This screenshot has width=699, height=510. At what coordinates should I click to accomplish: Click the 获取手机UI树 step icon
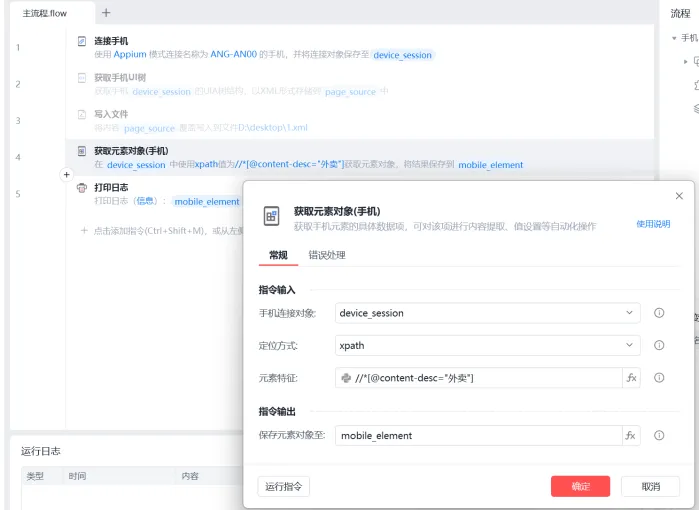pos(82,78)
